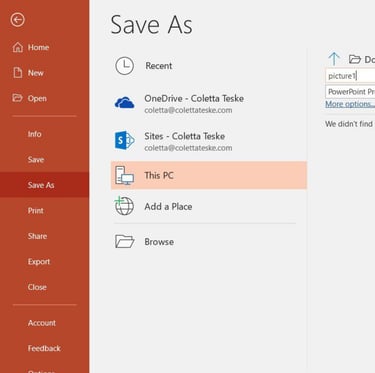
Task: Select Save As in the sidebar
Action: [x=44, y=185]
